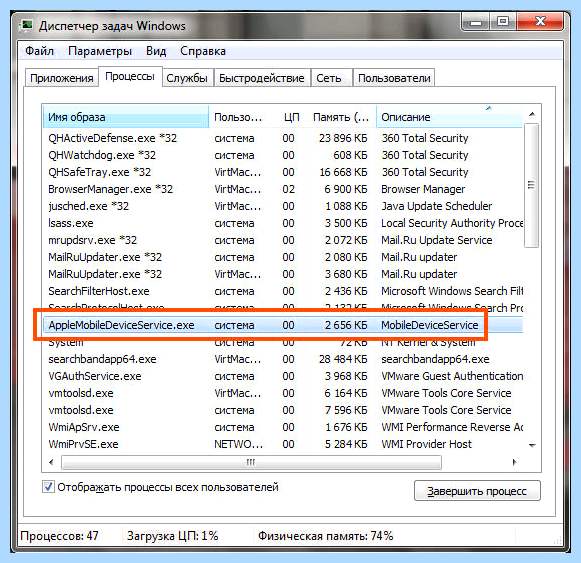
Task: Close the Диспетчер задач Windows window
Action: (540, 21)
